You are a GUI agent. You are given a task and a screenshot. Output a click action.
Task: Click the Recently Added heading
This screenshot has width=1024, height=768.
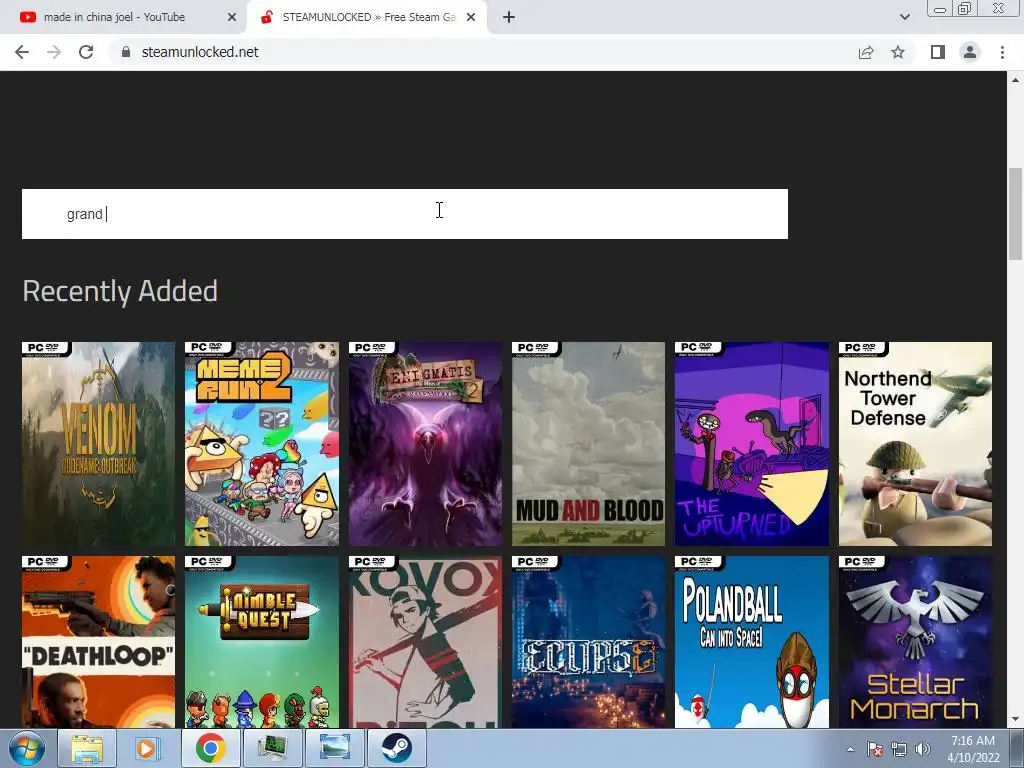click(x=120, y=291)
